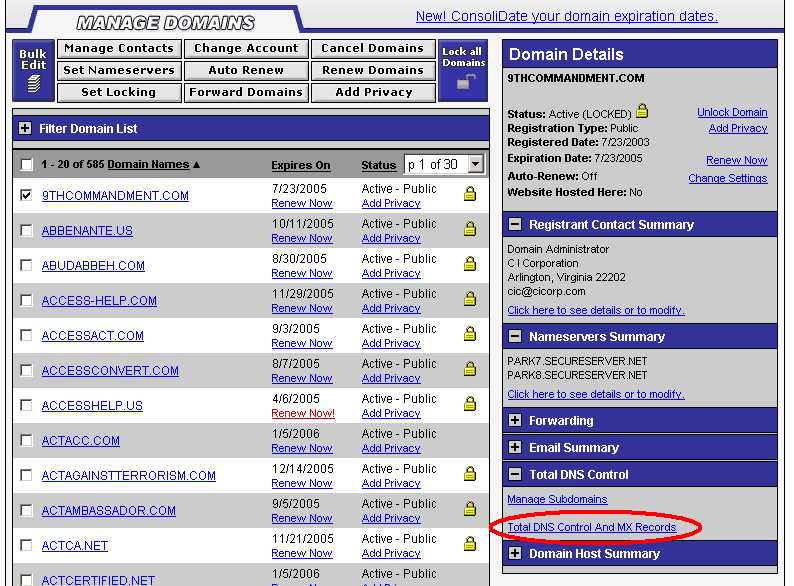Click the padlock icon for ACCESSACT.COM
The image size is (794, 586).
pyautogui.click(x=469, y=335)
